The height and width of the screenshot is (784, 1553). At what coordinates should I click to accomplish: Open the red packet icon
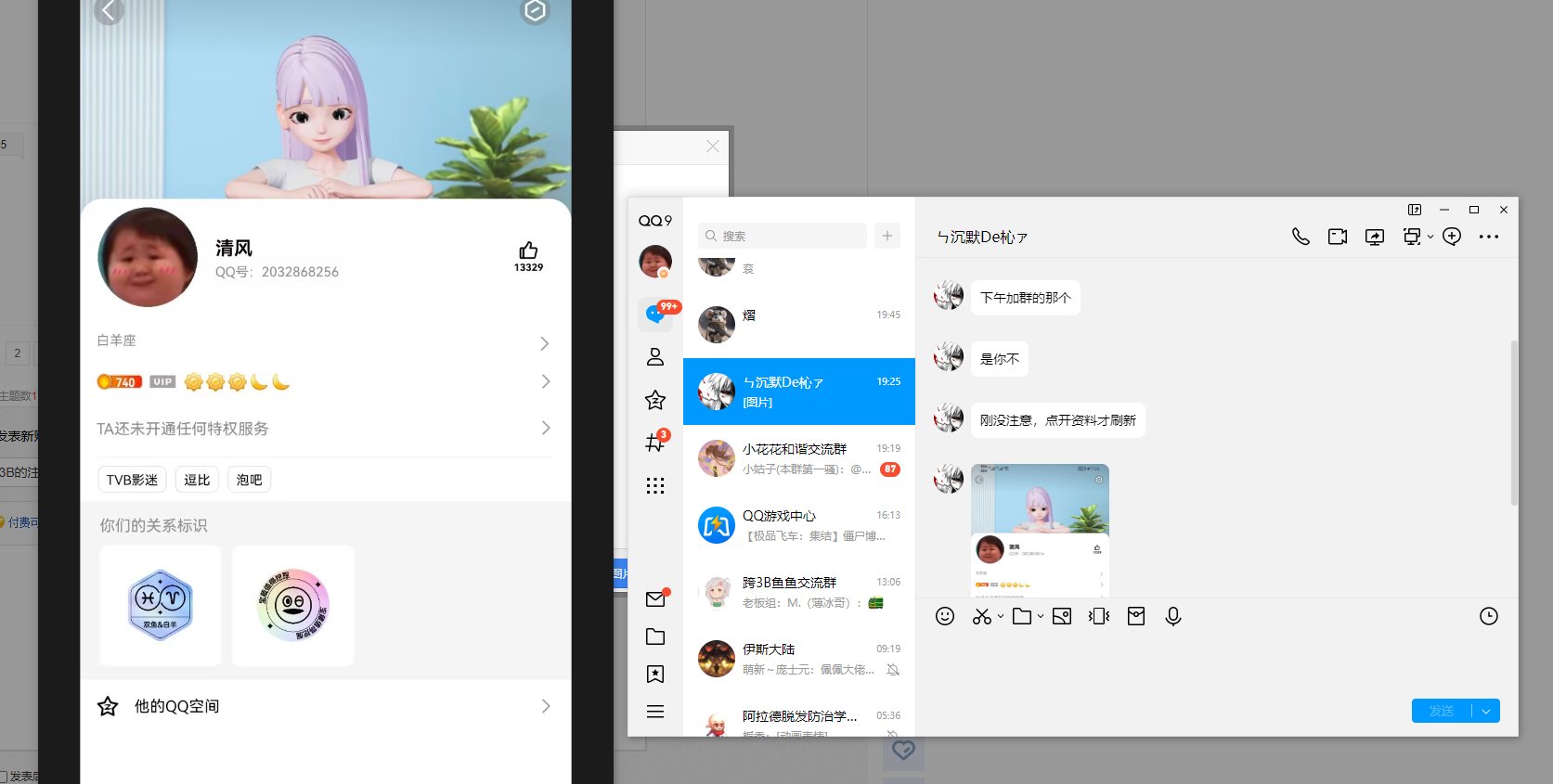point(1136,616)
